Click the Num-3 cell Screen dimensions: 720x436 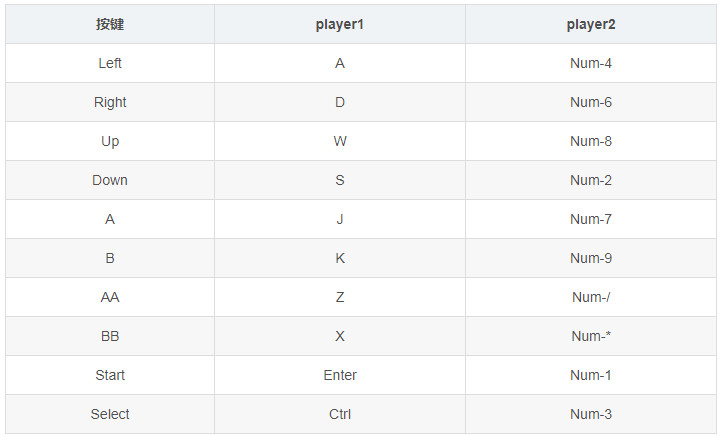click(x=591, y=414)
